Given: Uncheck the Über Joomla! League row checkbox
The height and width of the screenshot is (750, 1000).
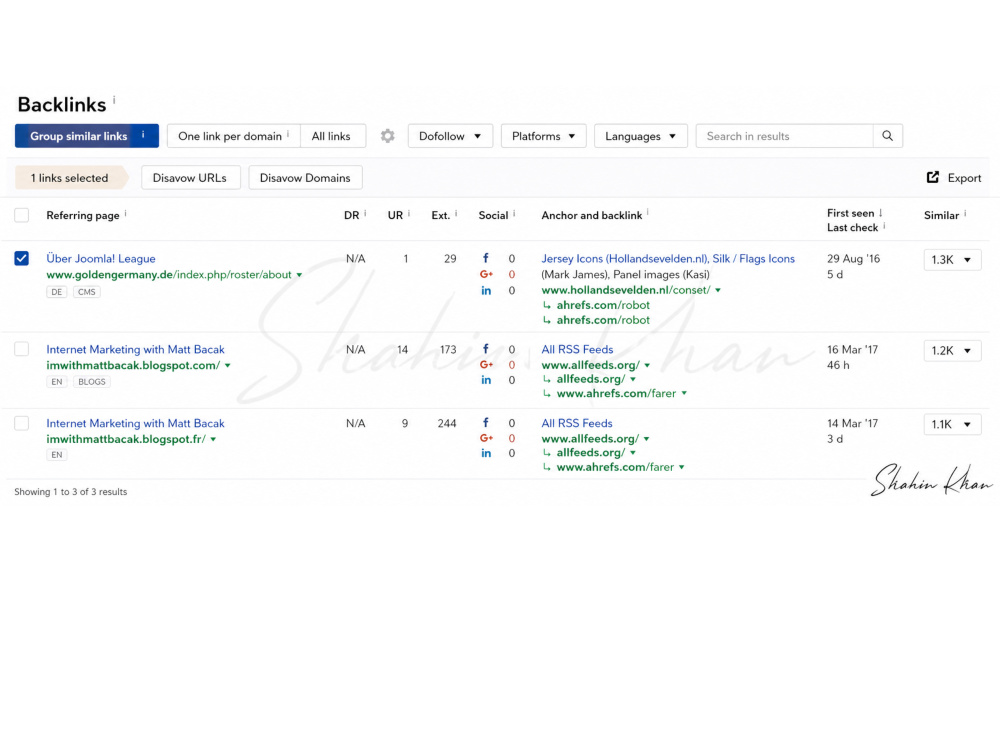Looking at the screenshot, I should click(22, 258).
